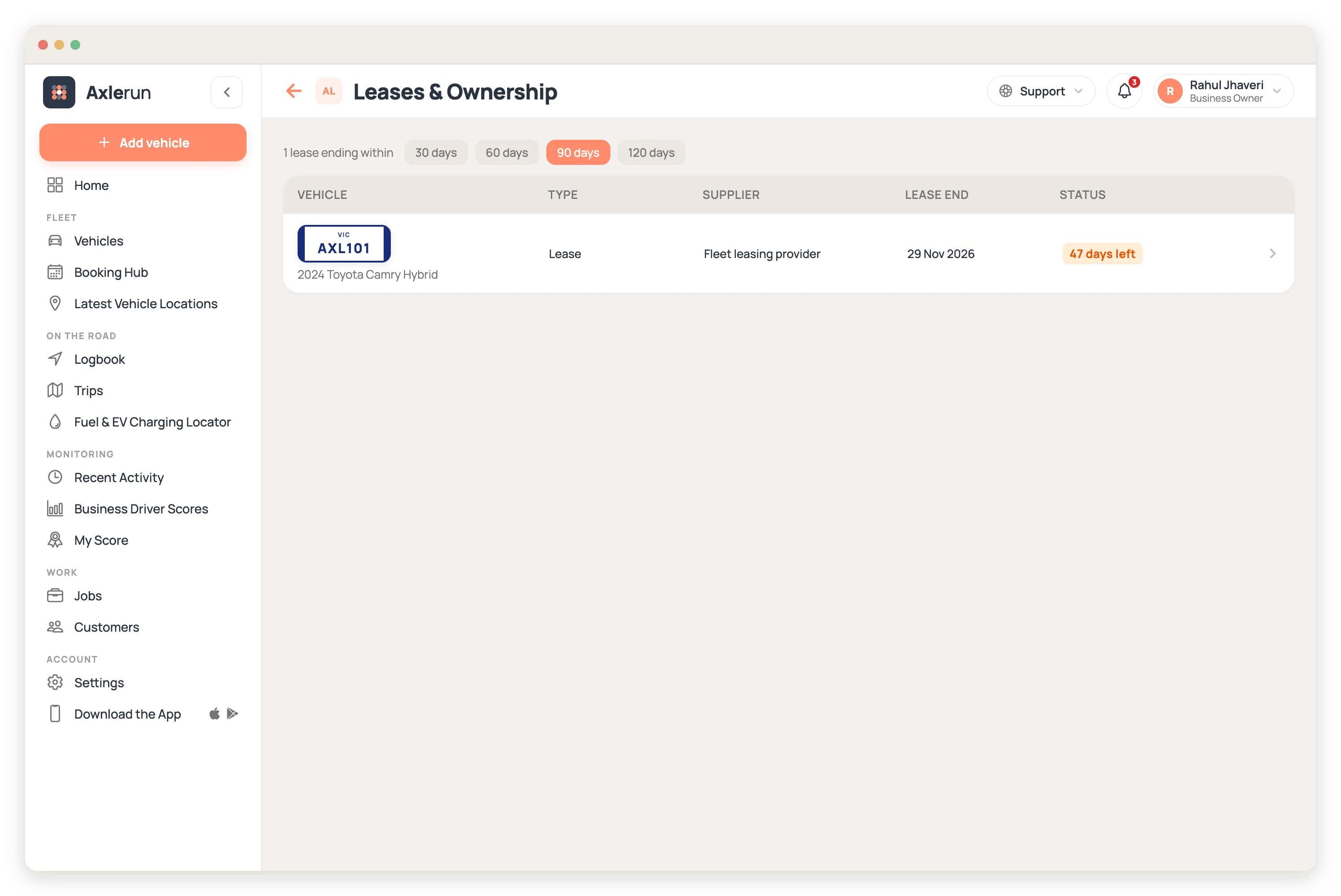Click the Google Play store icon
The width and height of the screenshot is (1341, 896).
(232, 713)
